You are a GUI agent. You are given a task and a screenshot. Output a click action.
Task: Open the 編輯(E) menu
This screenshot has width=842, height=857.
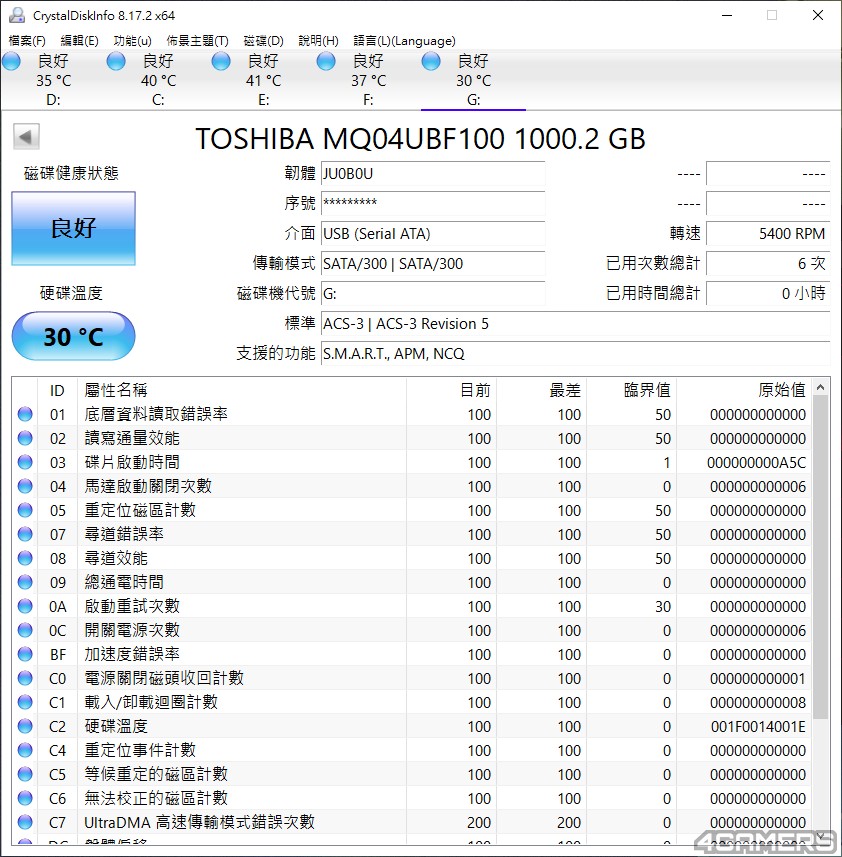tap(79, 41)
